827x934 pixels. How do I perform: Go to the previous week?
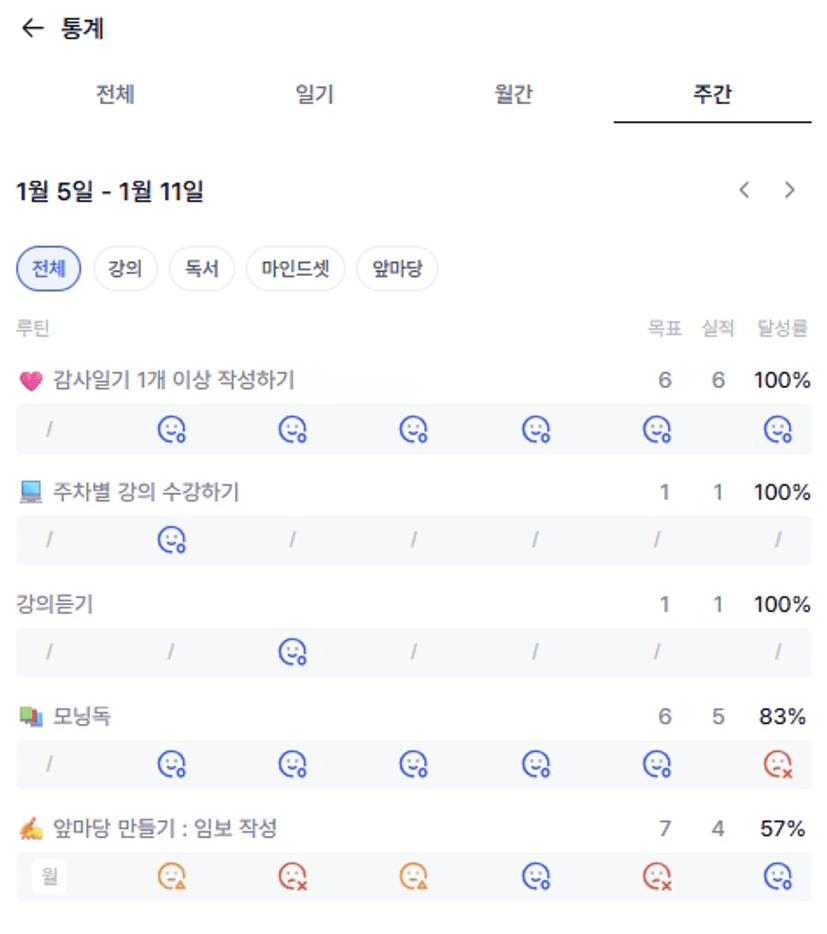(x=744, y=190)
